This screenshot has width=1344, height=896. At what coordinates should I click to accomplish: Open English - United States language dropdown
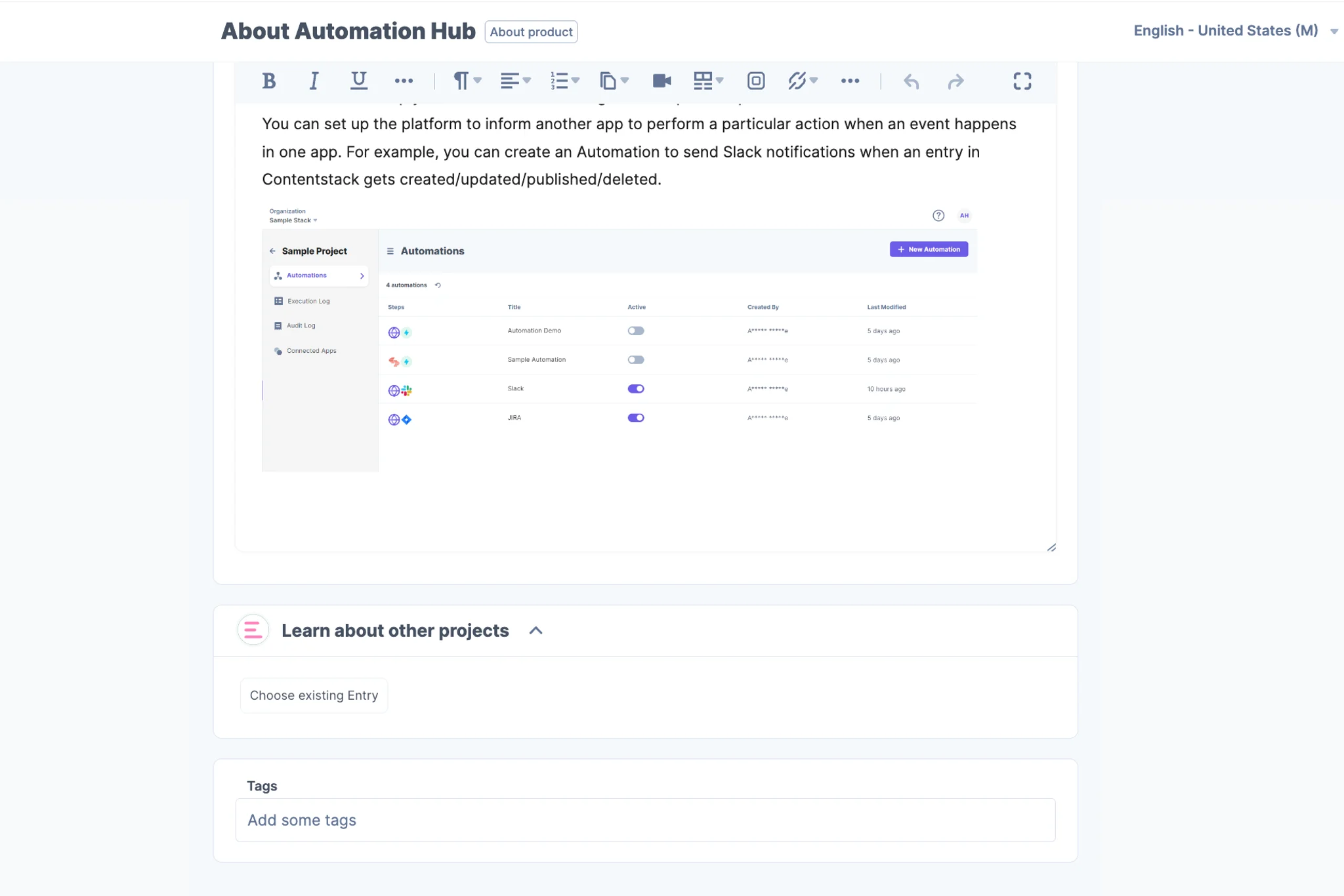[1235, 31]
